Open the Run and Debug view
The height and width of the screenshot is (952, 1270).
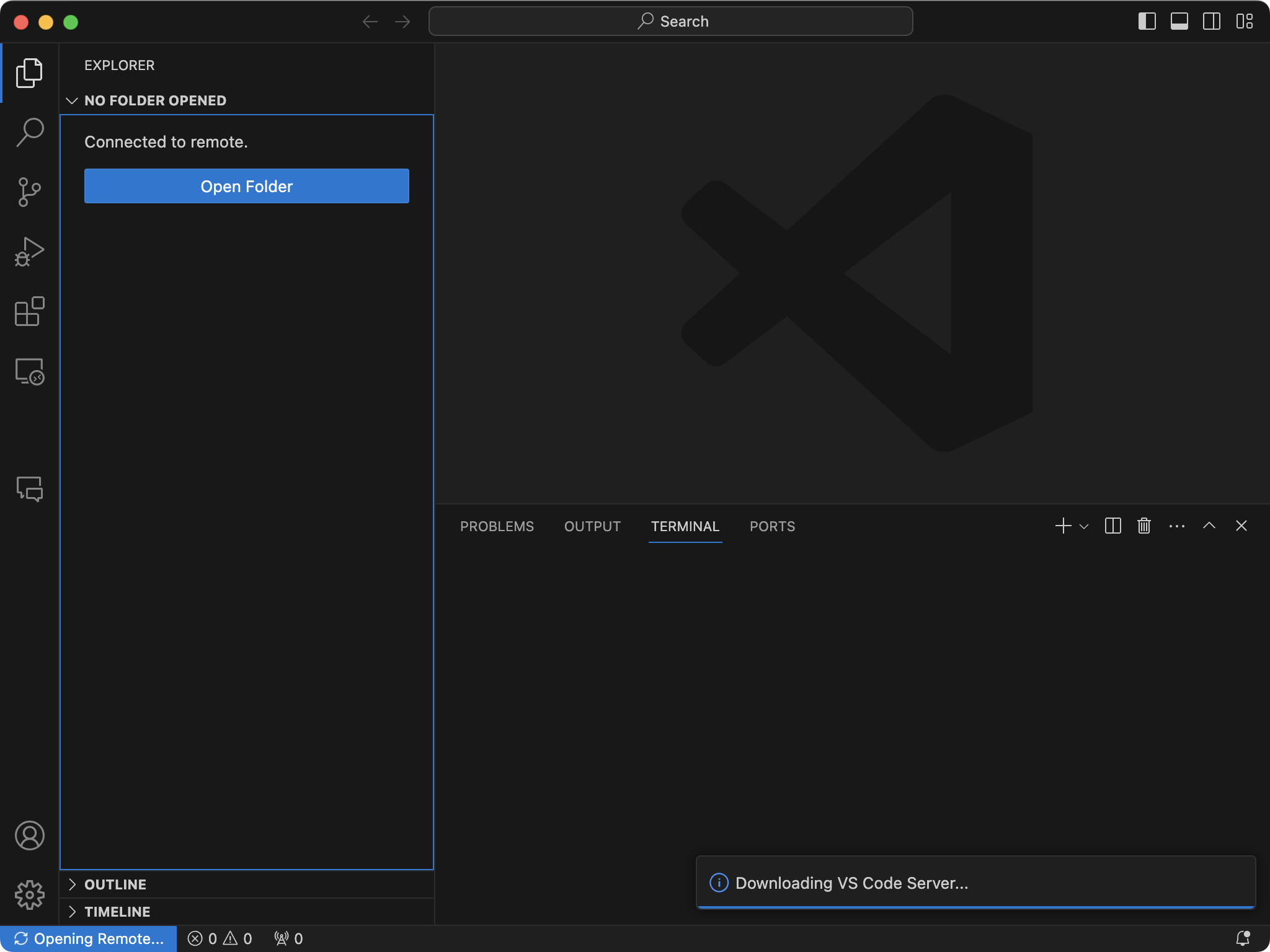pos(29,252)
